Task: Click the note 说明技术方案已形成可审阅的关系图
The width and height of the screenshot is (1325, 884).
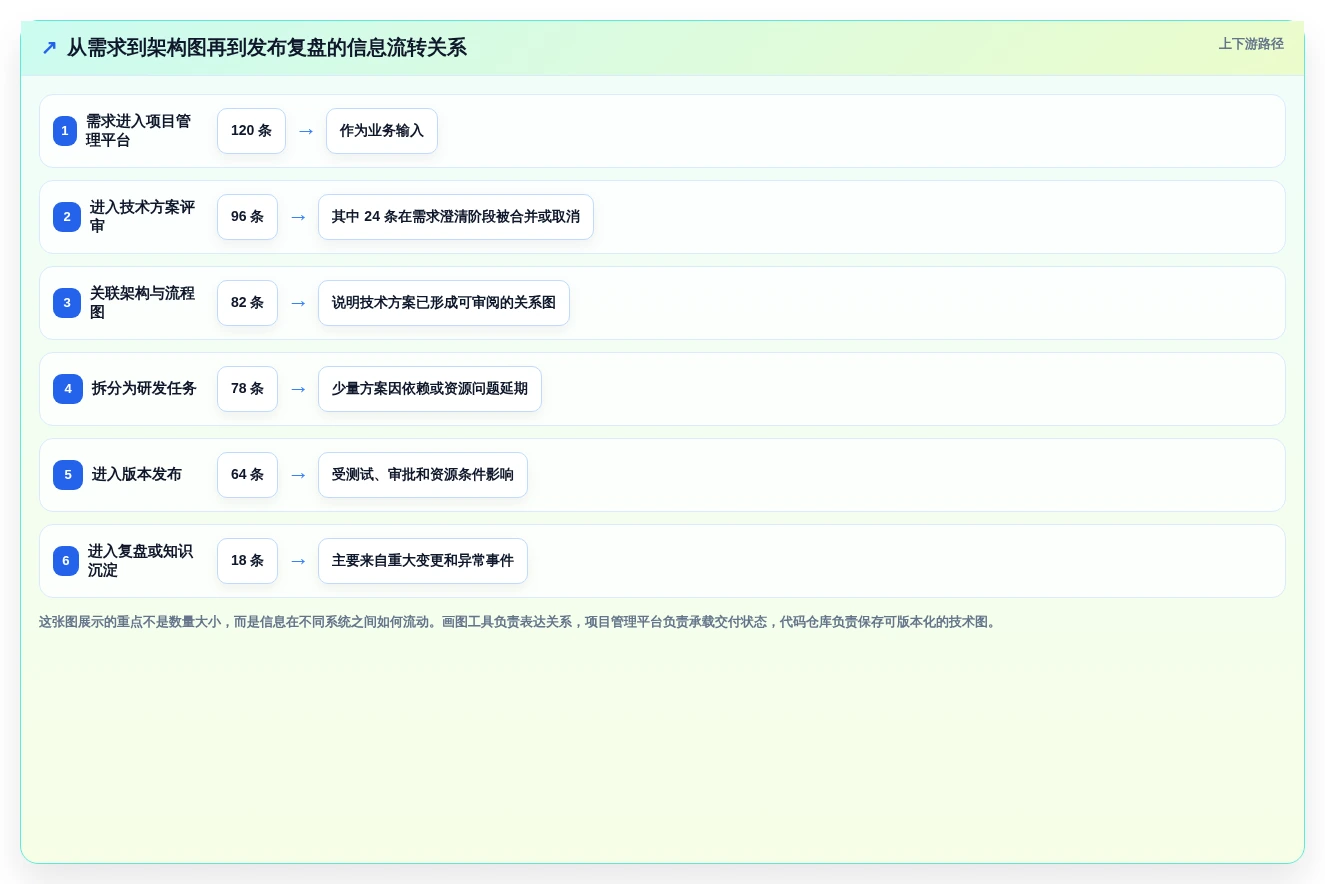Action: point(444,303)
